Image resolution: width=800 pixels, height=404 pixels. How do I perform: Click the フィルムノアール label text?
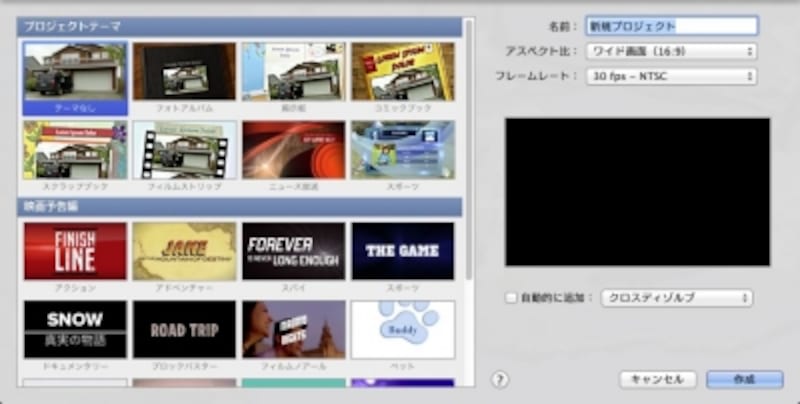(293, 367)
